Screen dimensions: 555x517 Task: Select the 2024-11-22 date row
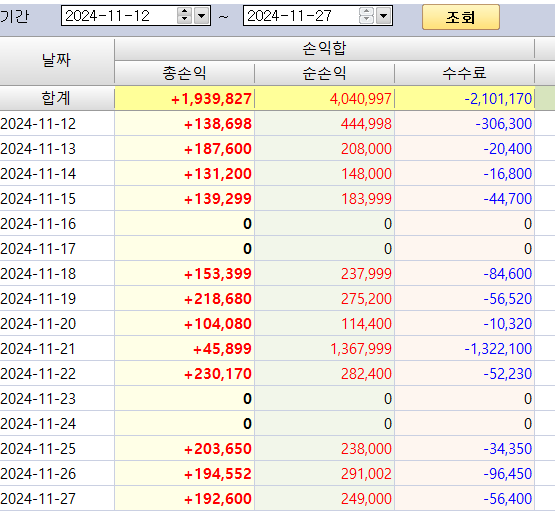click(57, 374)
